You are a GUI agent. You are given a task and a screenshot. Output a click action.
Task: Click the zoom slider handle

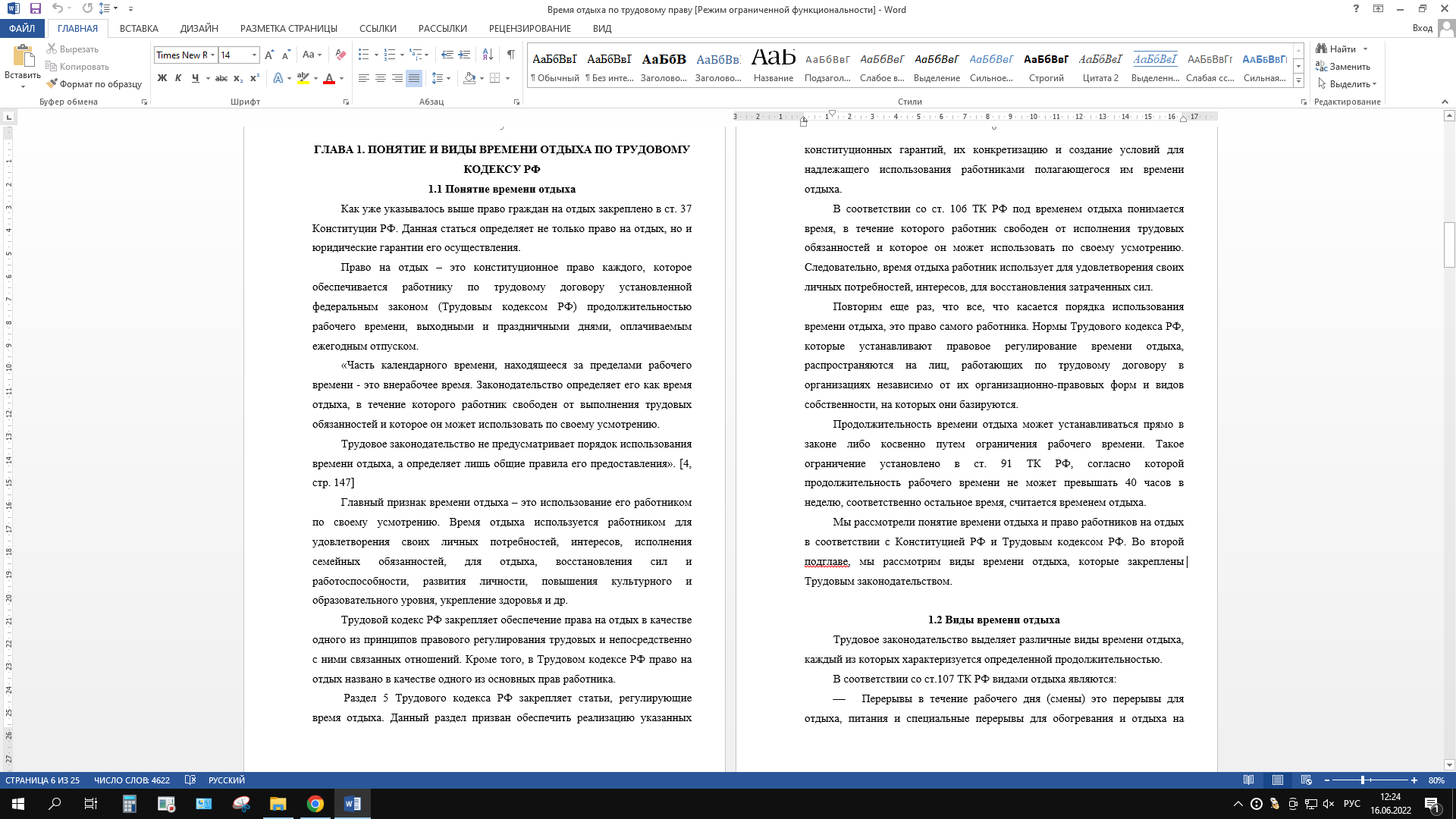click(x=1363, y=780)
